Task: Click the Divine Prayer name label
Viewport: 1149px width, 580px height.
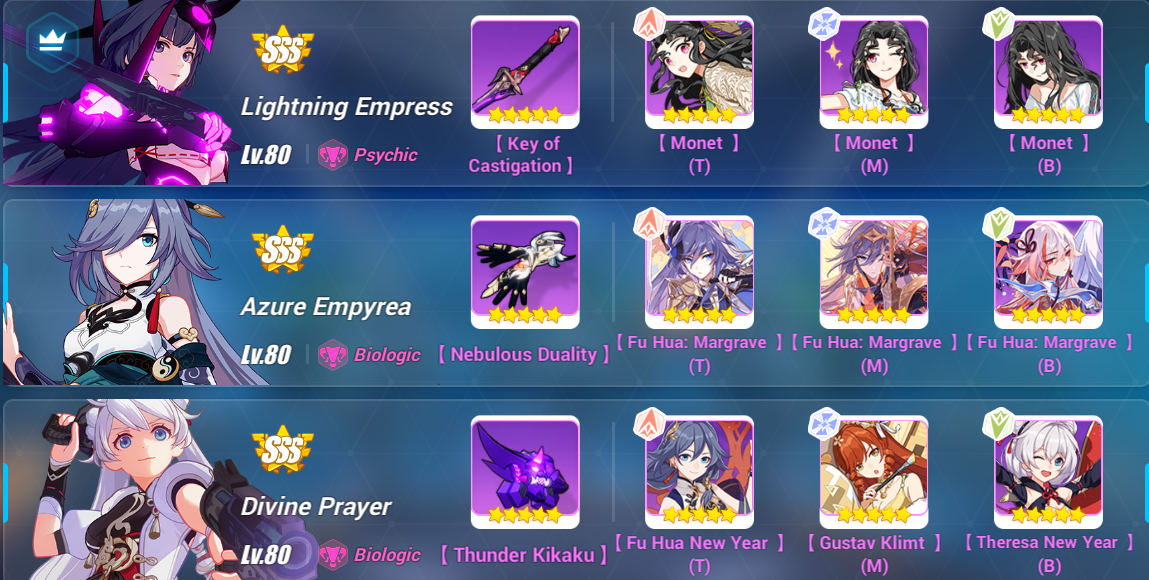Action: tap(316, 507)
